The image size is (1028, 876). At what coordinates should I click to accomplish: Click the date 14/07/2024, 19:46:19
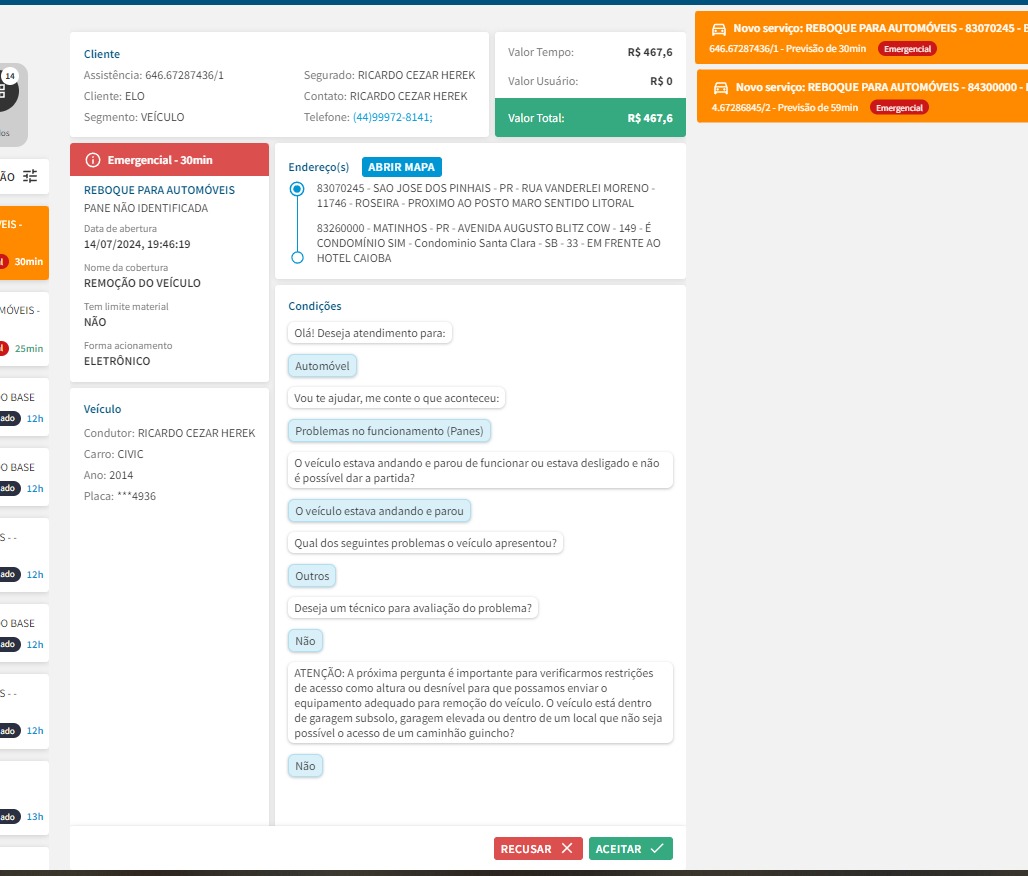coord(137,245)
